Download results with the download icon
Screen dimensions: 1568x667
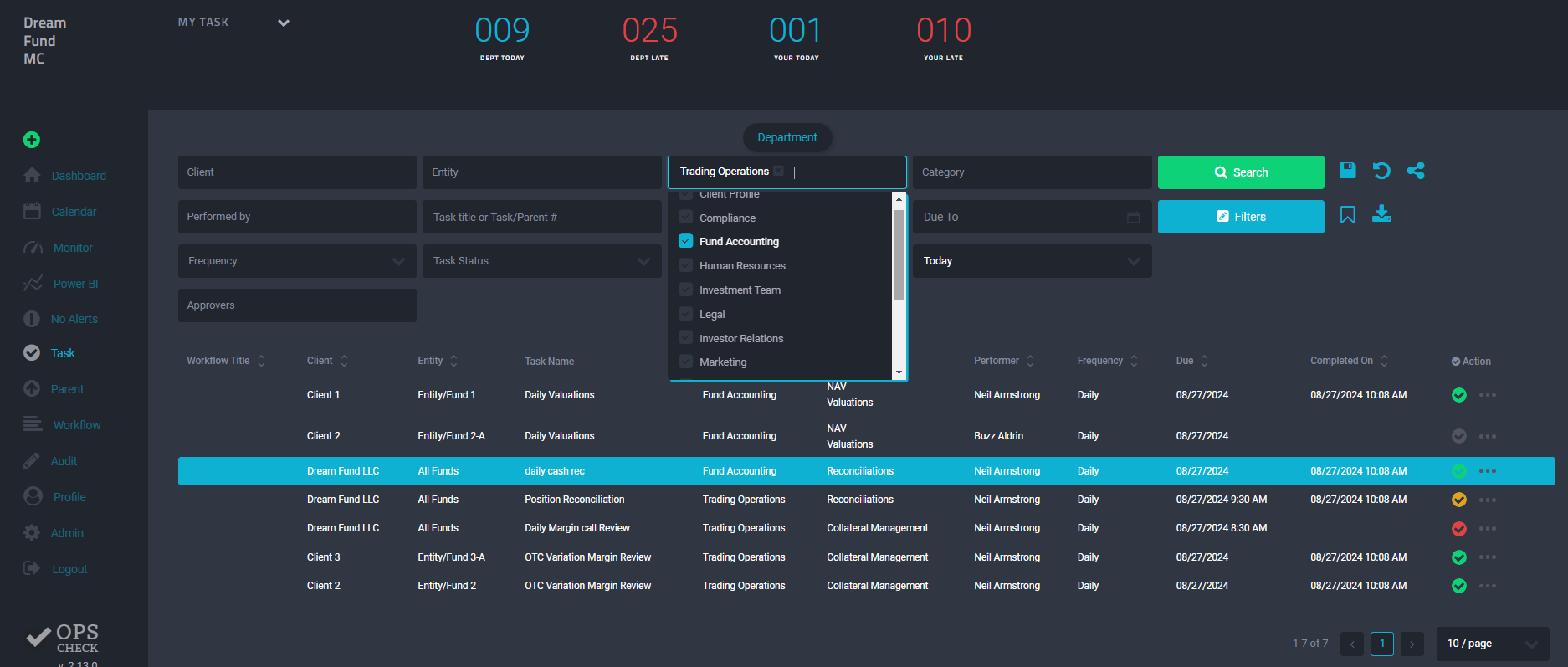click(x=1381, y=214)
